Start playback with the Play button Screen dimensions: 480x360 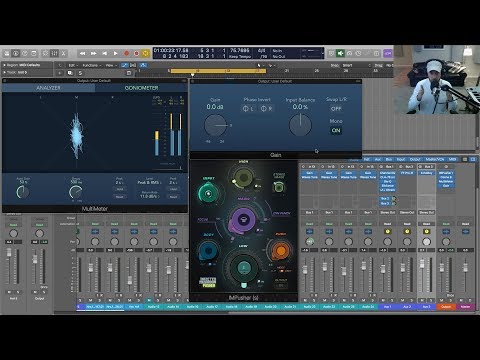115,53
